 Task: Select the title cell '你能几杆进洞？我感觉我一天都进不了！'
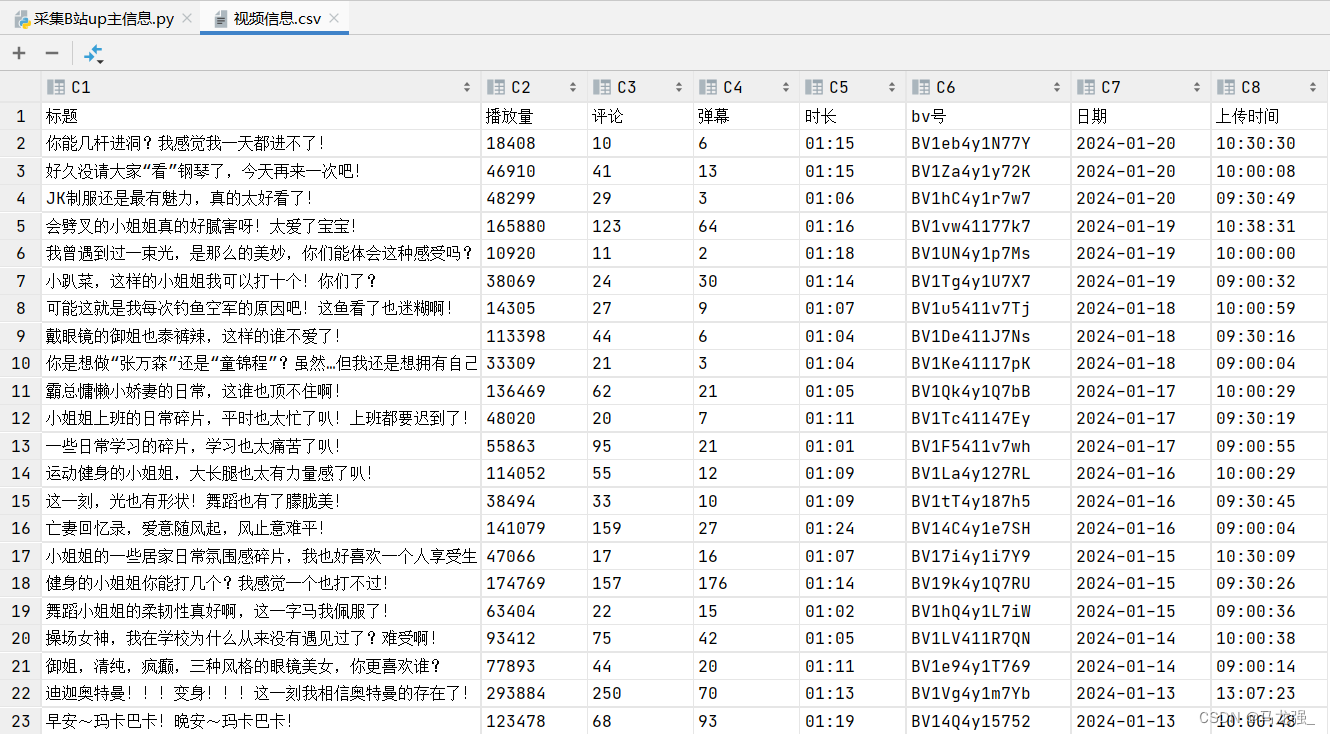(x=261, y=143)
